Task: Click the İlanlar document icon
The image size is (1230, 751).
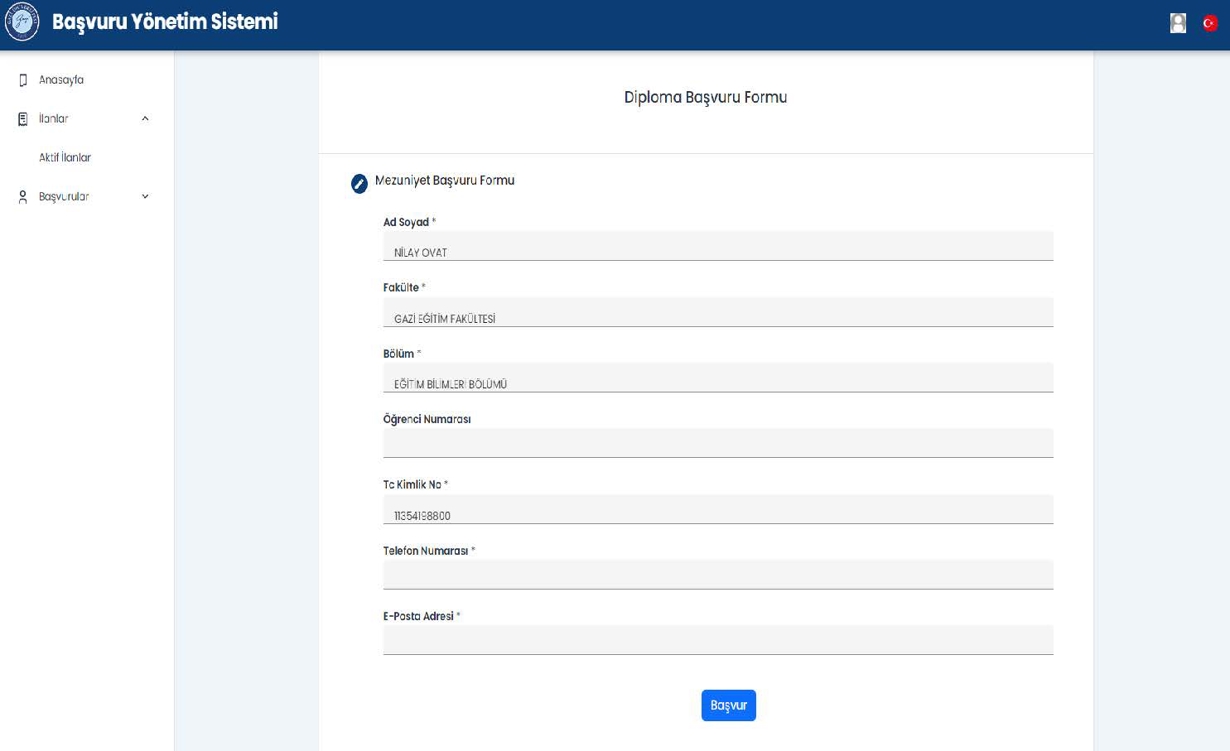Action: pyautogui.click(x=23, y=119)
